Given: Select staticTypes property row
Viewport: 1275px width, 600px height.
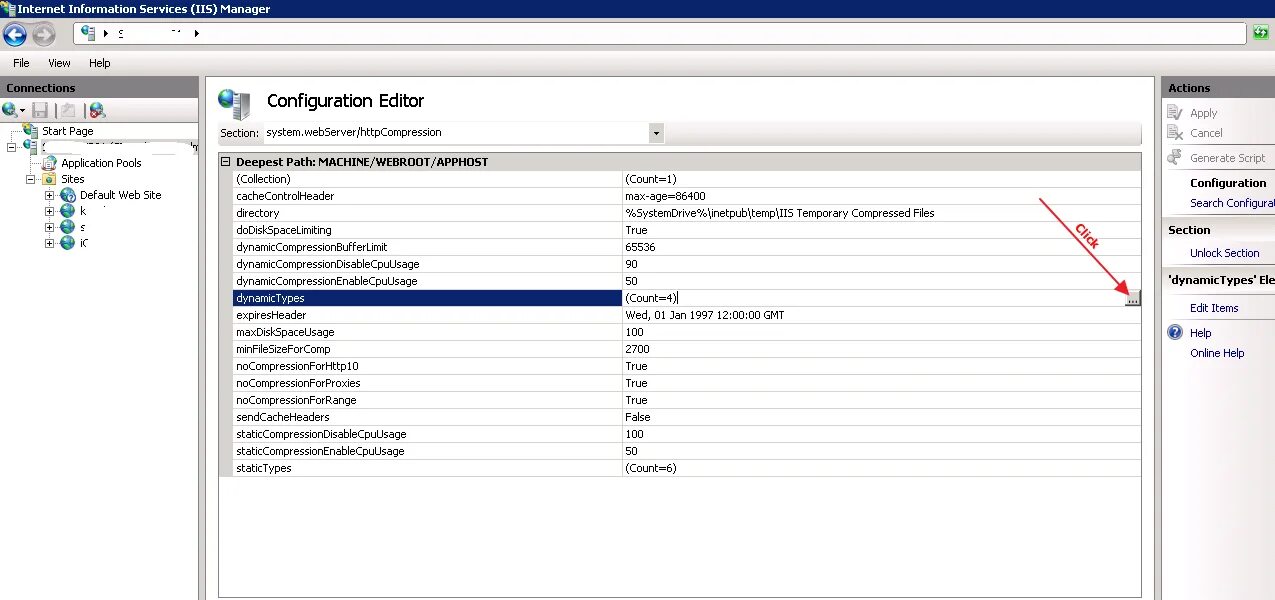Looking at the screenshot, I should 686,468.
